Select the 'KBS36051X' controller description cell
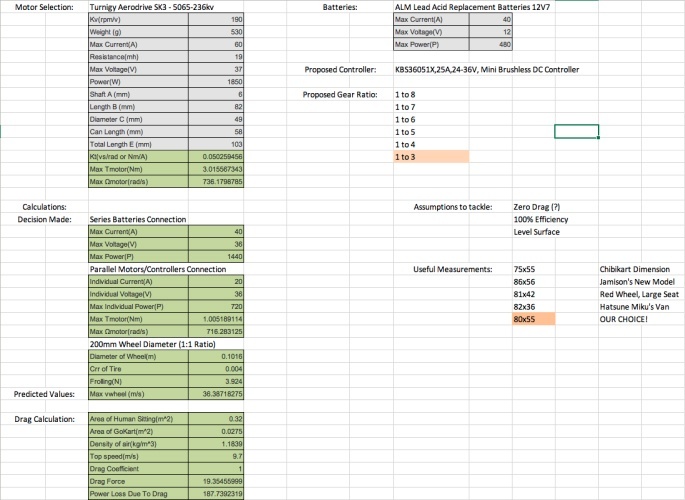Screen dimensions: 685x500 [x=487, y=69]
